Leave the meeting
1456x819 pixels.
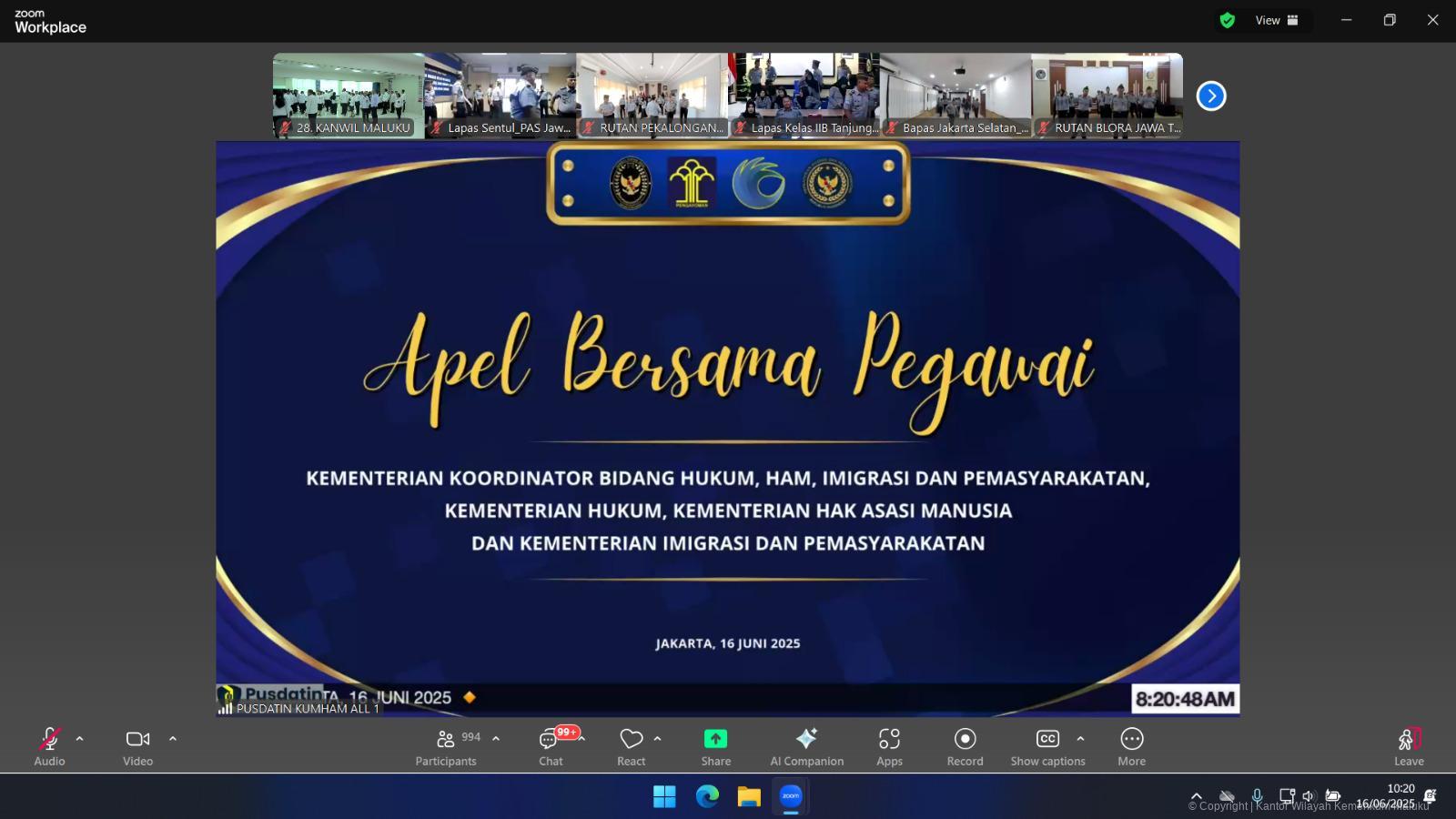(1409, 747)
